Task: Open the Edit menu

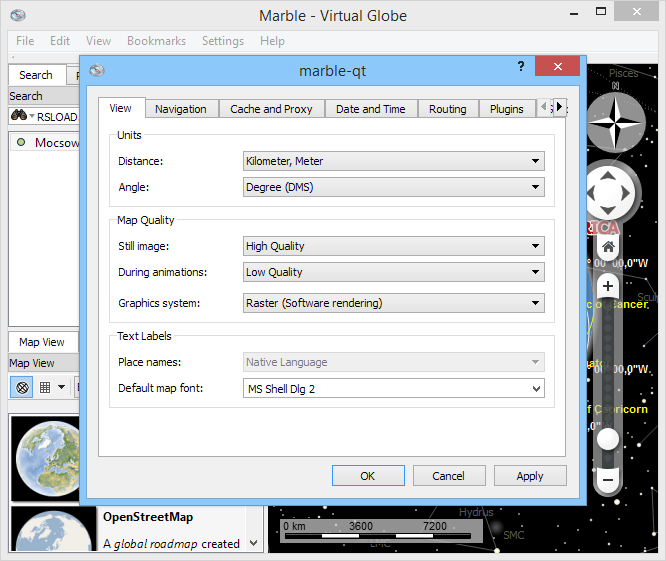Action: [60, 41]
